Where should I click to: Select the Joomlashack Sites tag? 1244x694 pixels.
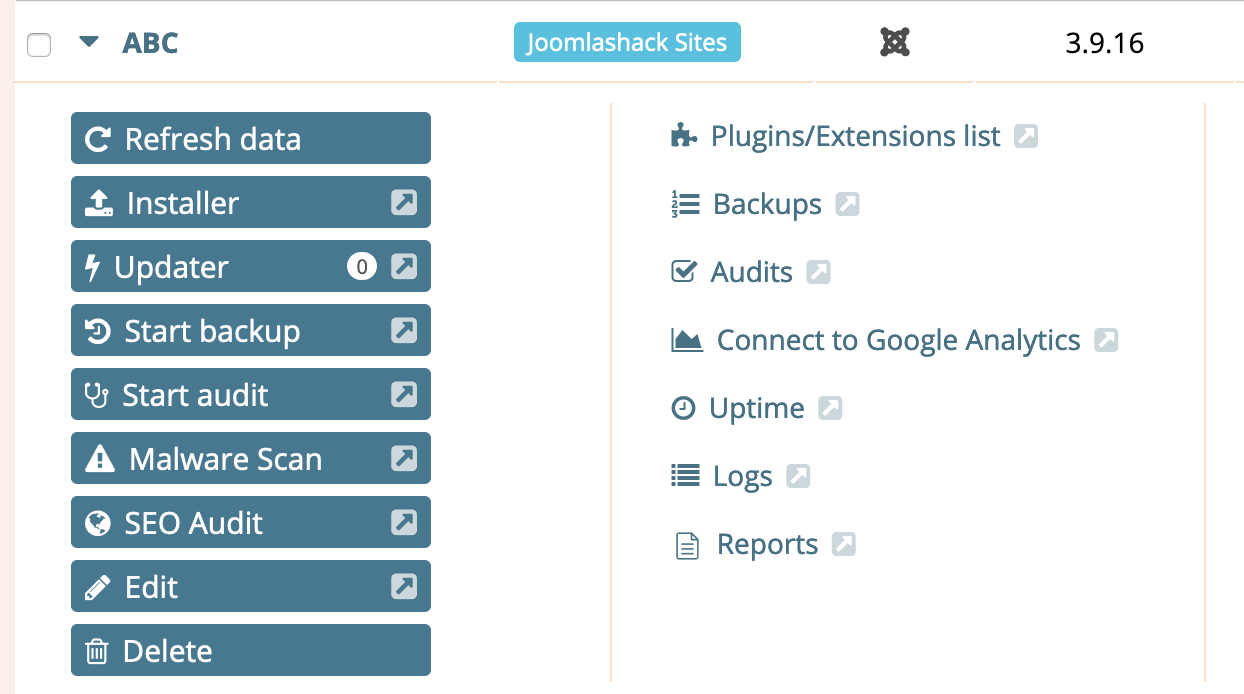tap(627, 43)
